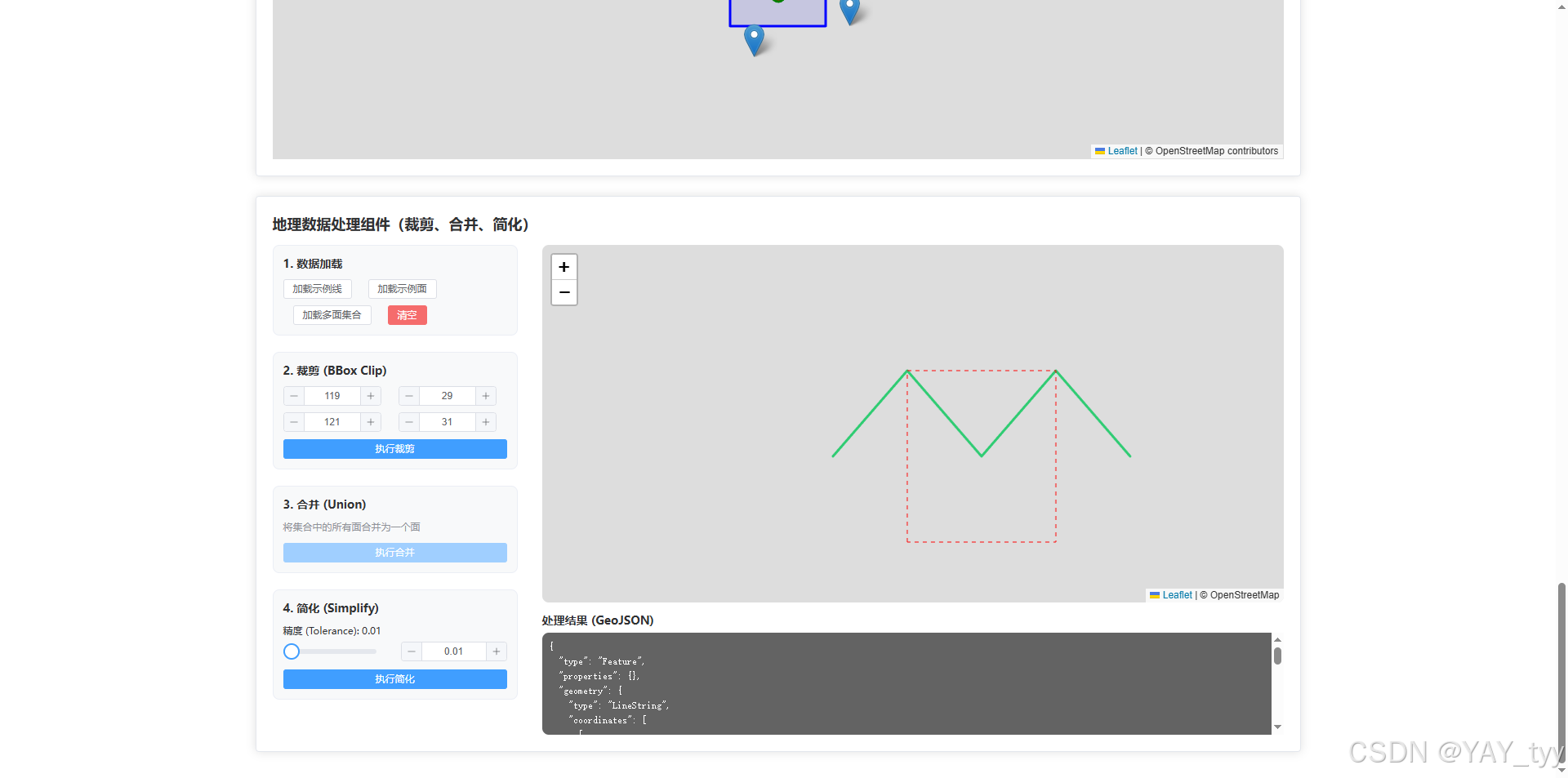Viewport: 1568px width, 778px height.
Task: Decrease the 31 bbox value
Action: coord(409,422)
